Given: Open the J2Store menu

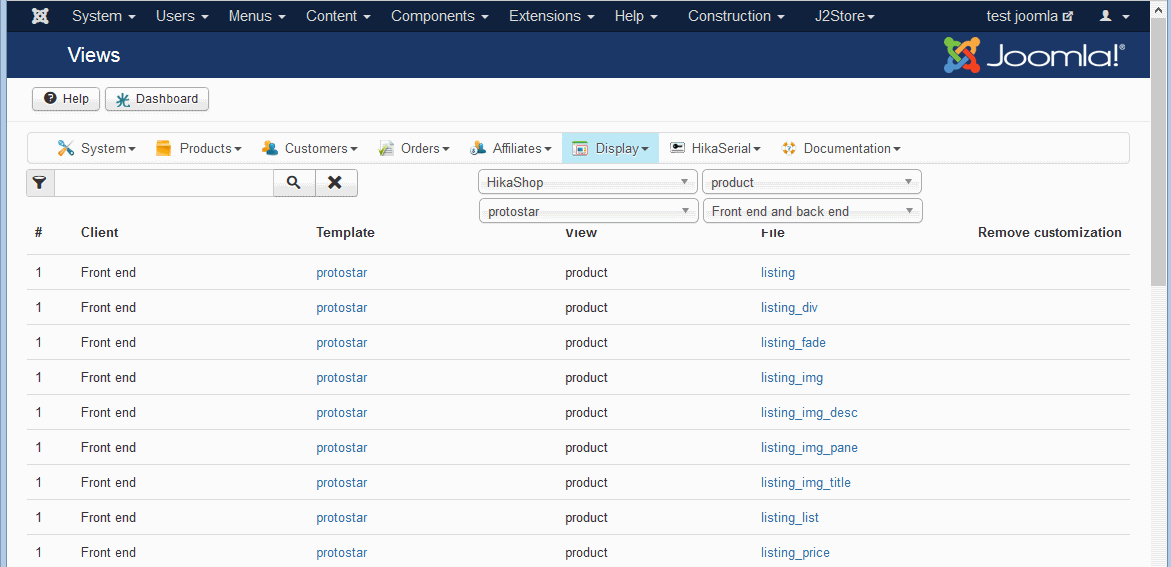Looking at the screenshot, I should (x=845, y=16).
